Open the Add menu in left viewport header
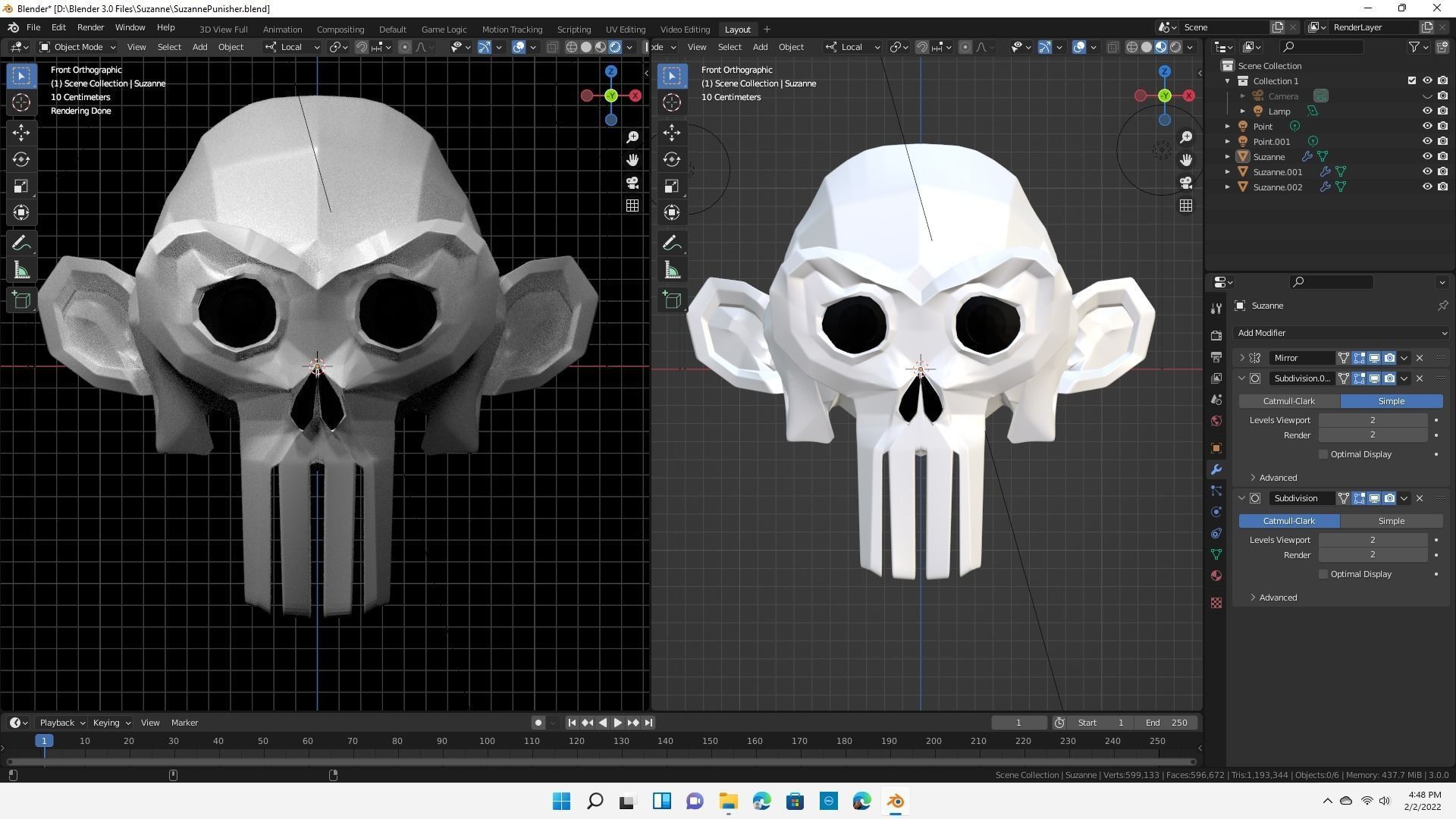This screenshot has width=1456, height=819. (x=199, y=47)
